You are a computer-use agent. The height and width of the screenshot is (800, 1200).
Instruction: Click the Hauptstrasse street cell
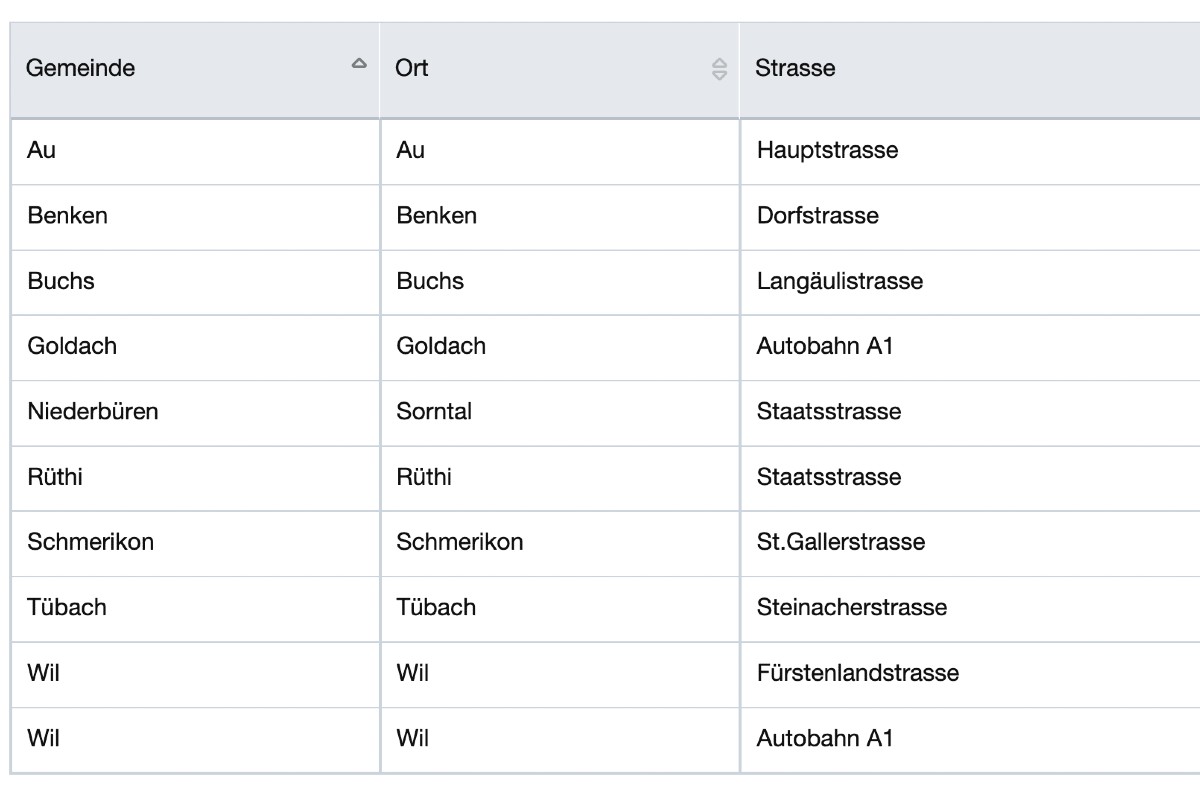(x=827, y=151)
